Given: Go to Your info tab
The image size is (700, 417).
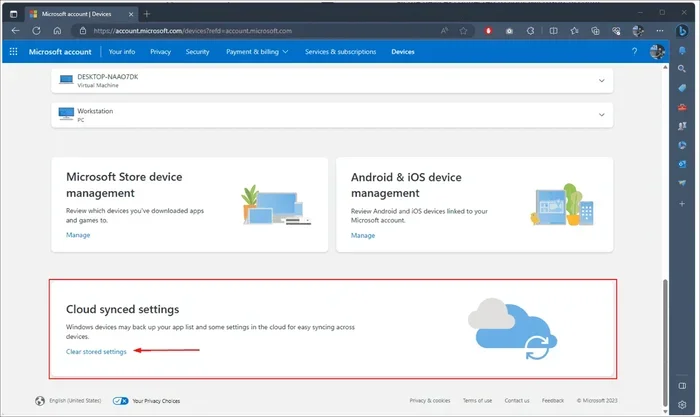Looking at the screenshot, I should (x=122, y=52).
